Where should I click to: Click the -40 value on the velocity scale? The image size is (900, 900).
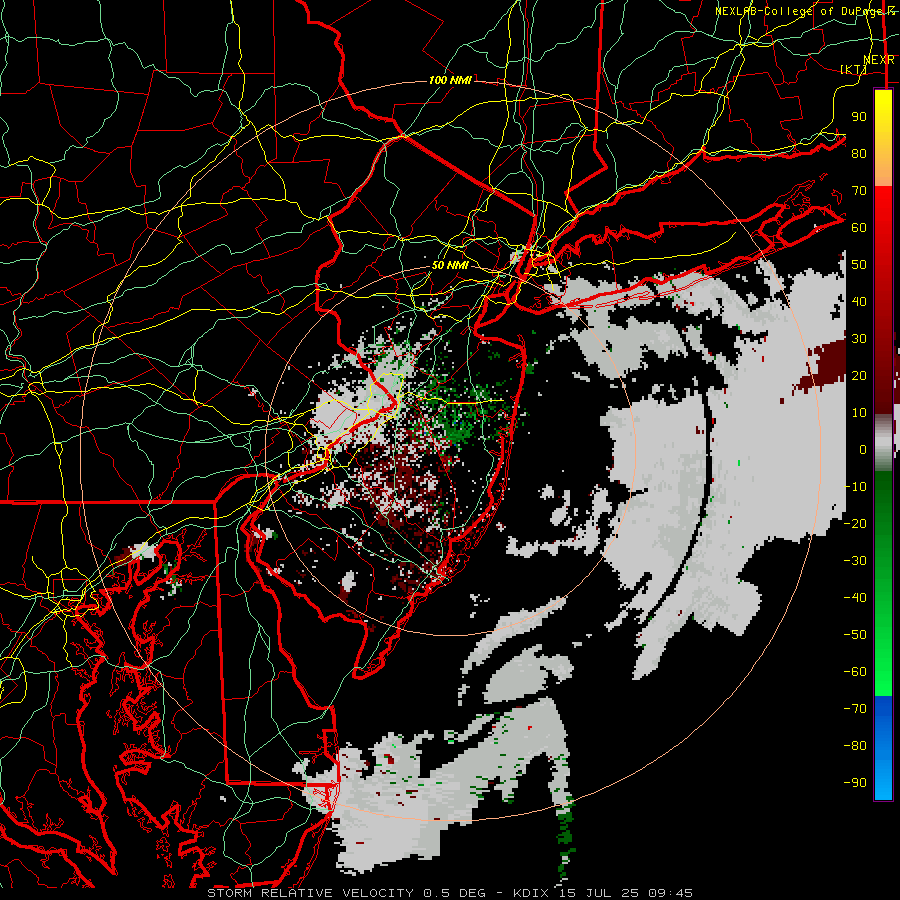[855, 598]
